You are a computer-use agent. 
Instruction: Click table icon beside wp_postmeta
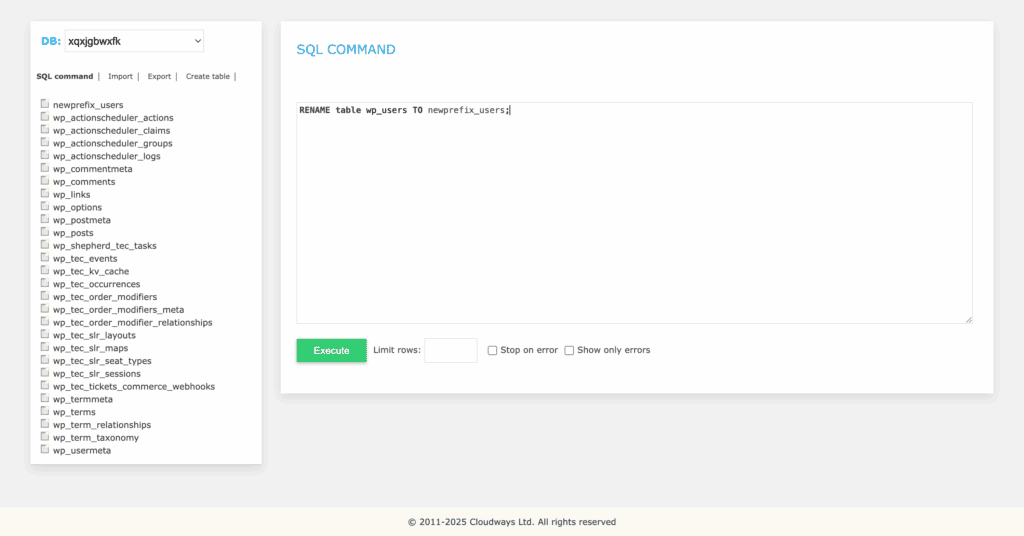pyautogui.click(x=44, y=219)
